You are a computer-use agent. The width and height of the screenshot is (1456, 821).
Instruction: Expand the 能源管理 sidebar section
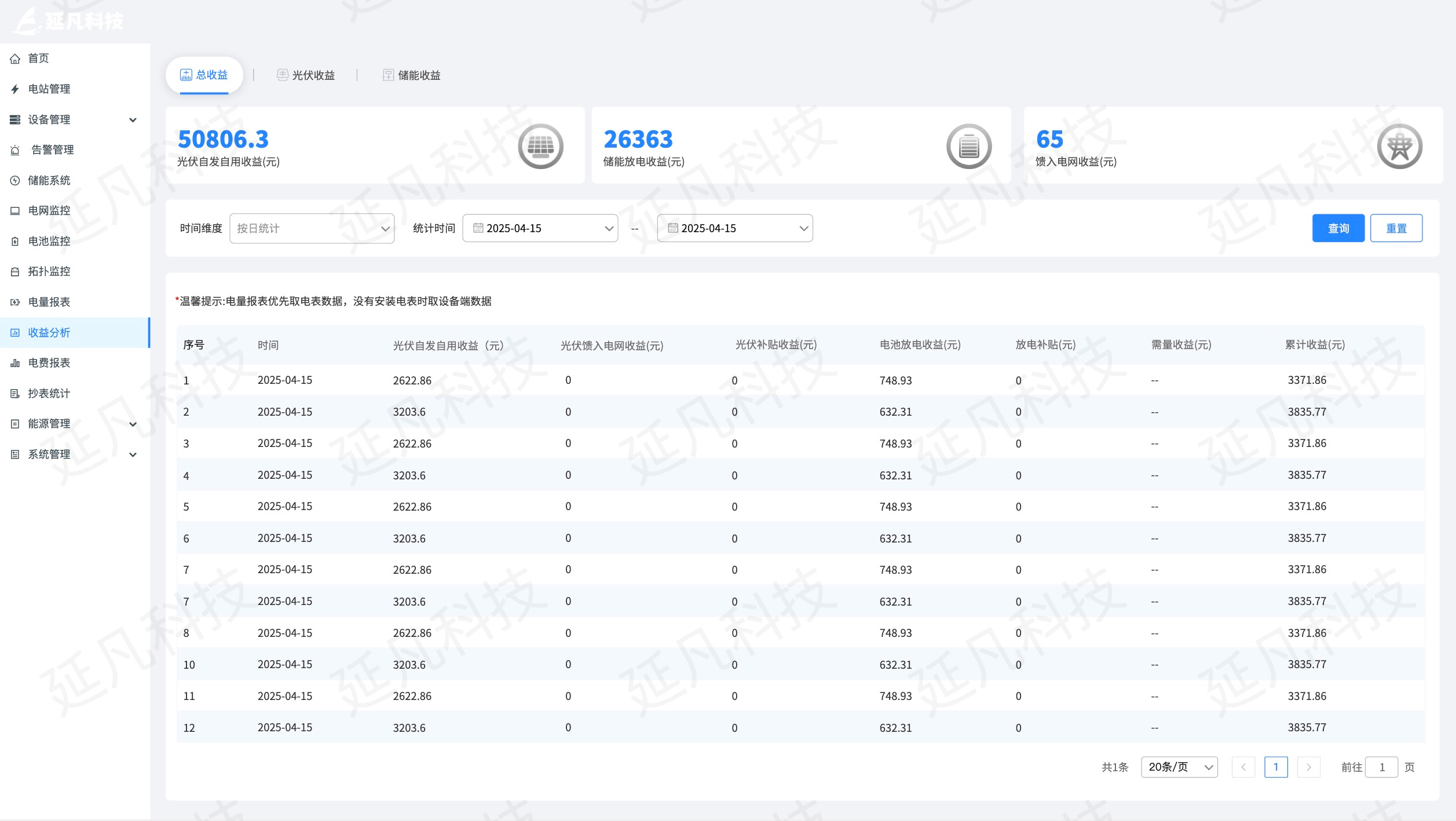[133, 424]
